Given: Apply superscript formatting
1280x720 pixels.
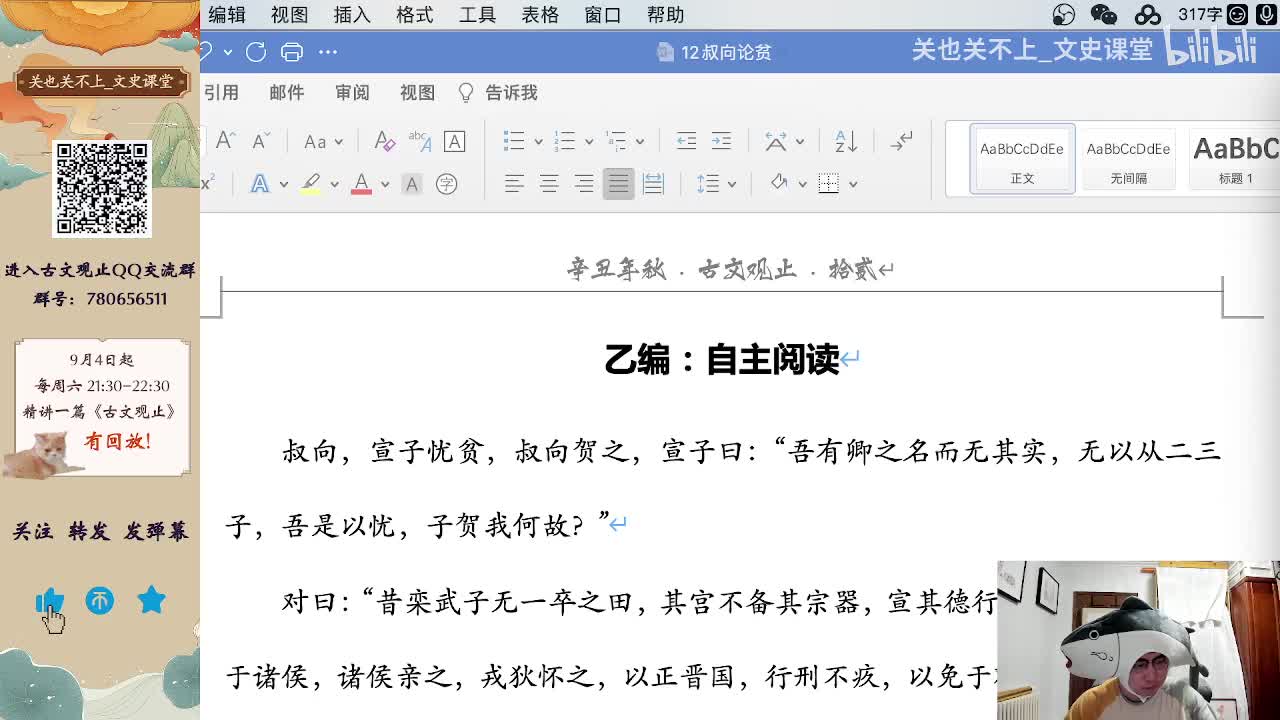Looking at the screenshot, I should (x=207, y=184).
